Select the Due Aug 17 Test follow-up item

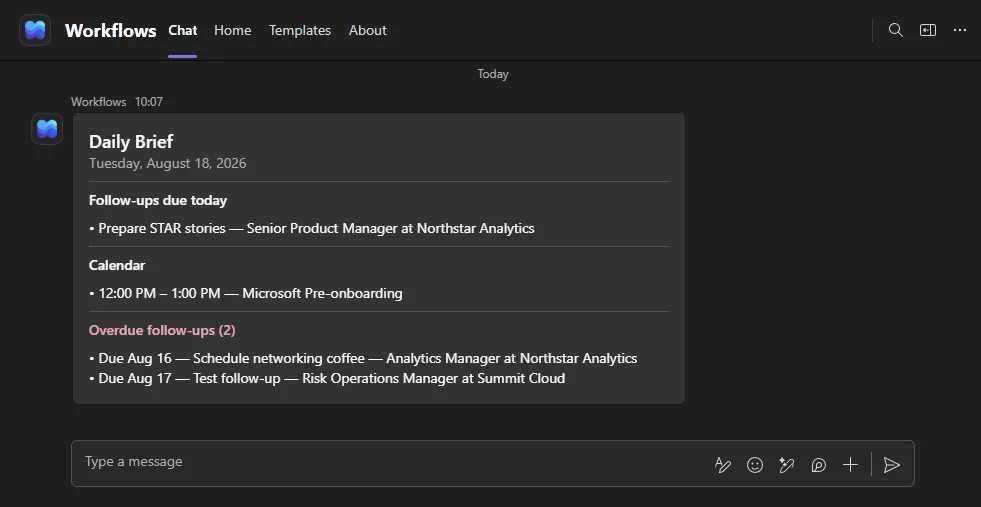tap(327, 379)
